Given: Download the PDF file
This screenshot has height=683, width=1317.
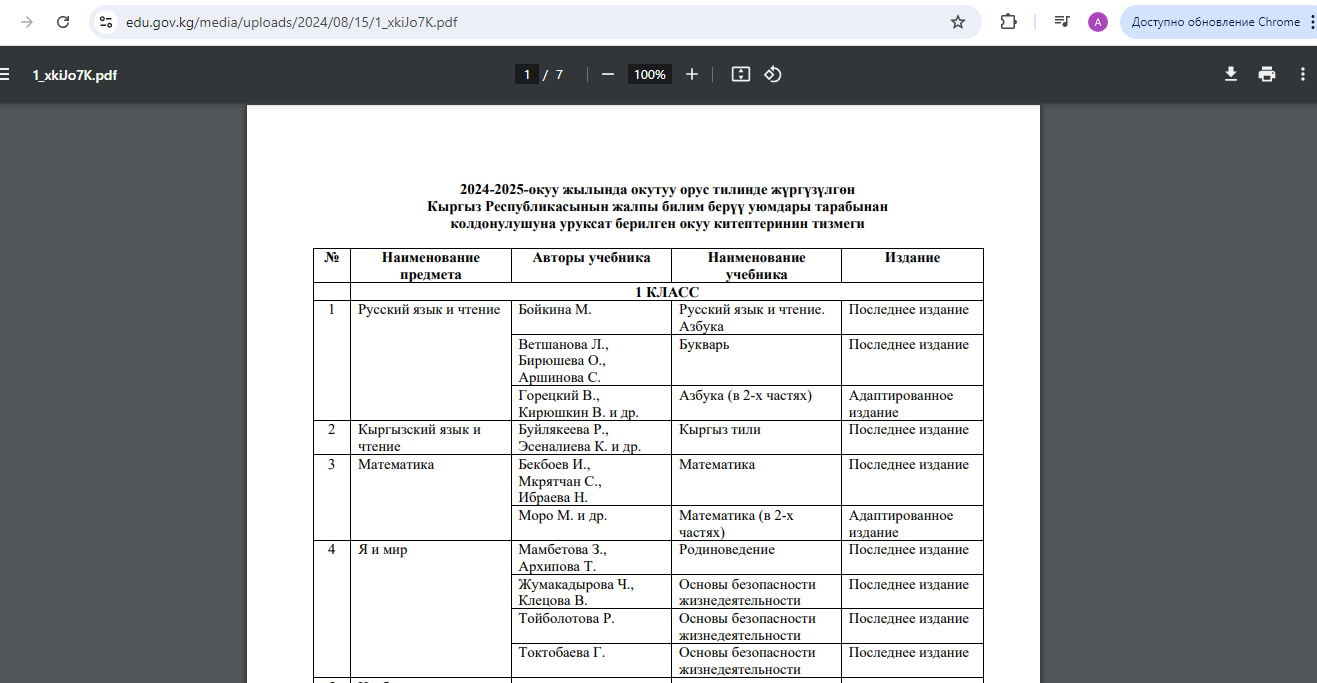Looking at the screenshot, I should pyautogui.click(x=1231, y=74).
